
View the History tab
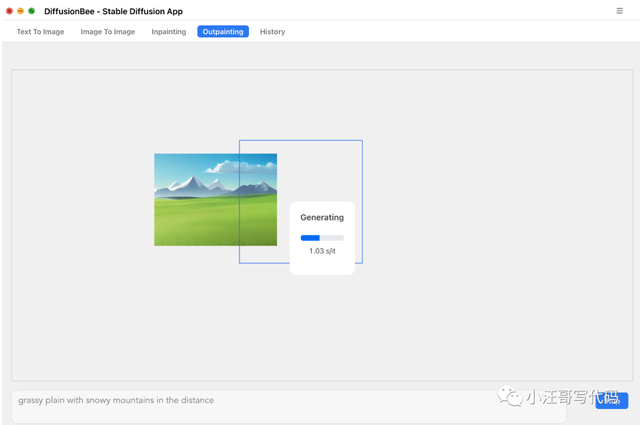pos(272,32)
